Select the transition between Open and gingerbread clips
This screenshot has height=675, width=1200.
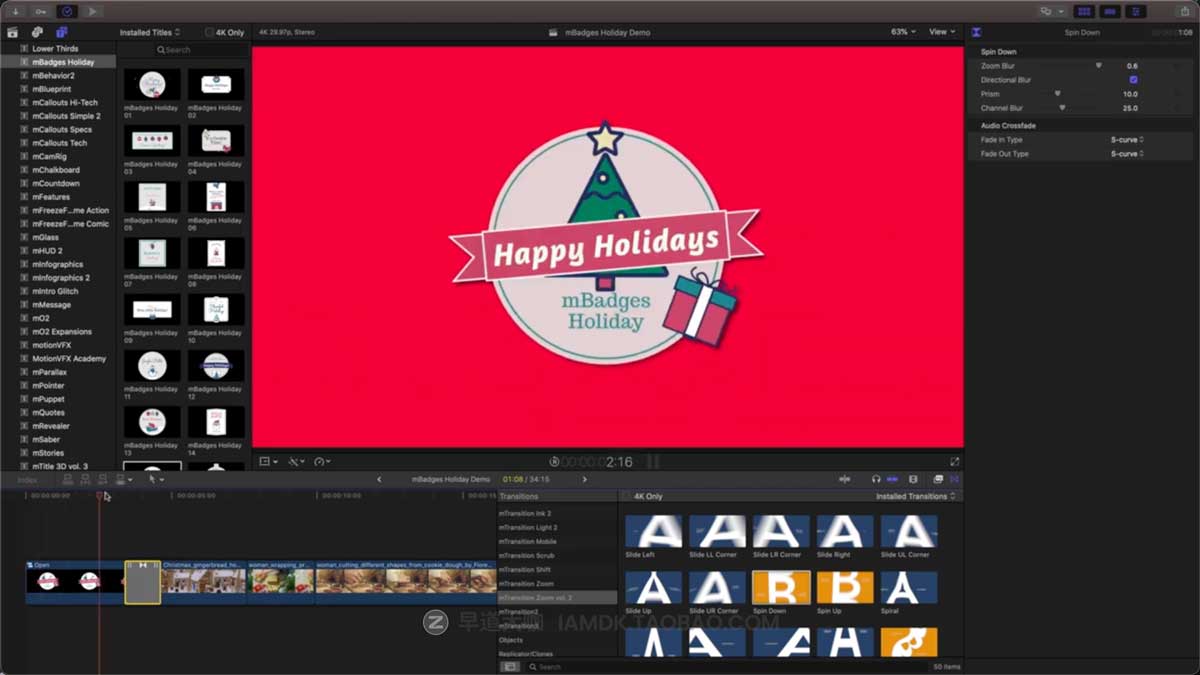coord(142,581)
